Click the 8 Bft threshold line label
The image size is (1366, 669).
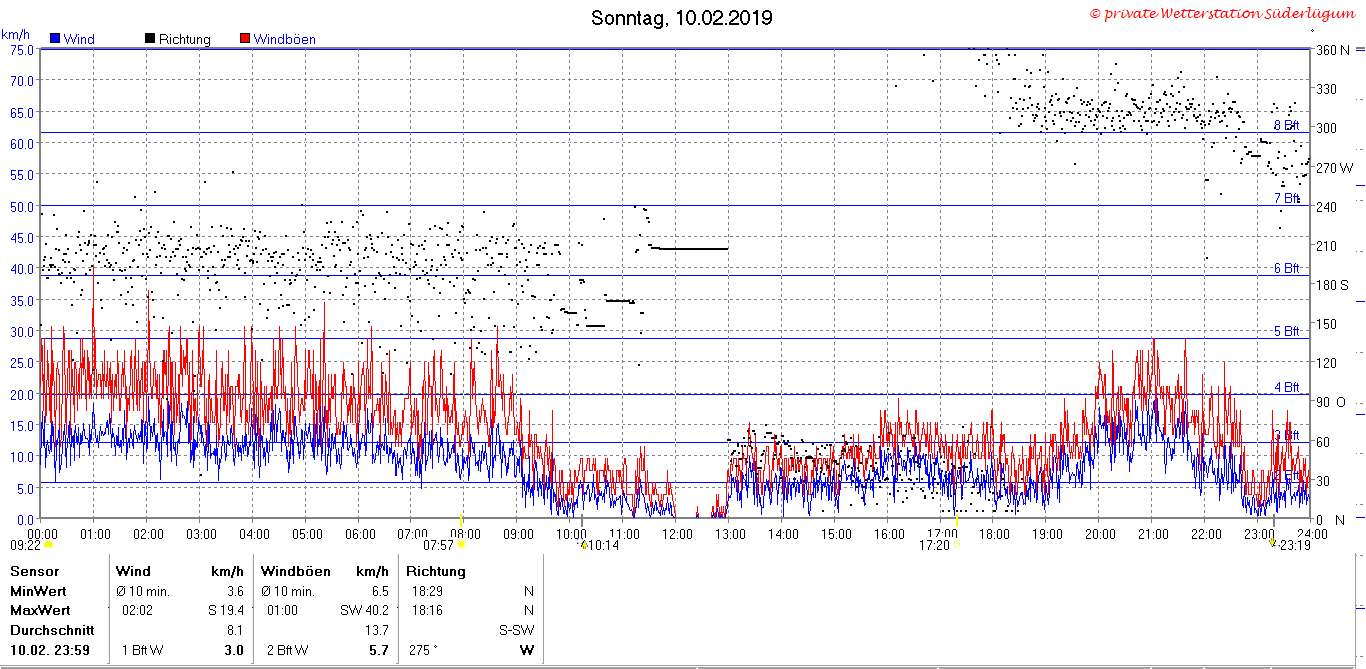pyautogui.click(x=1286, y=126)
